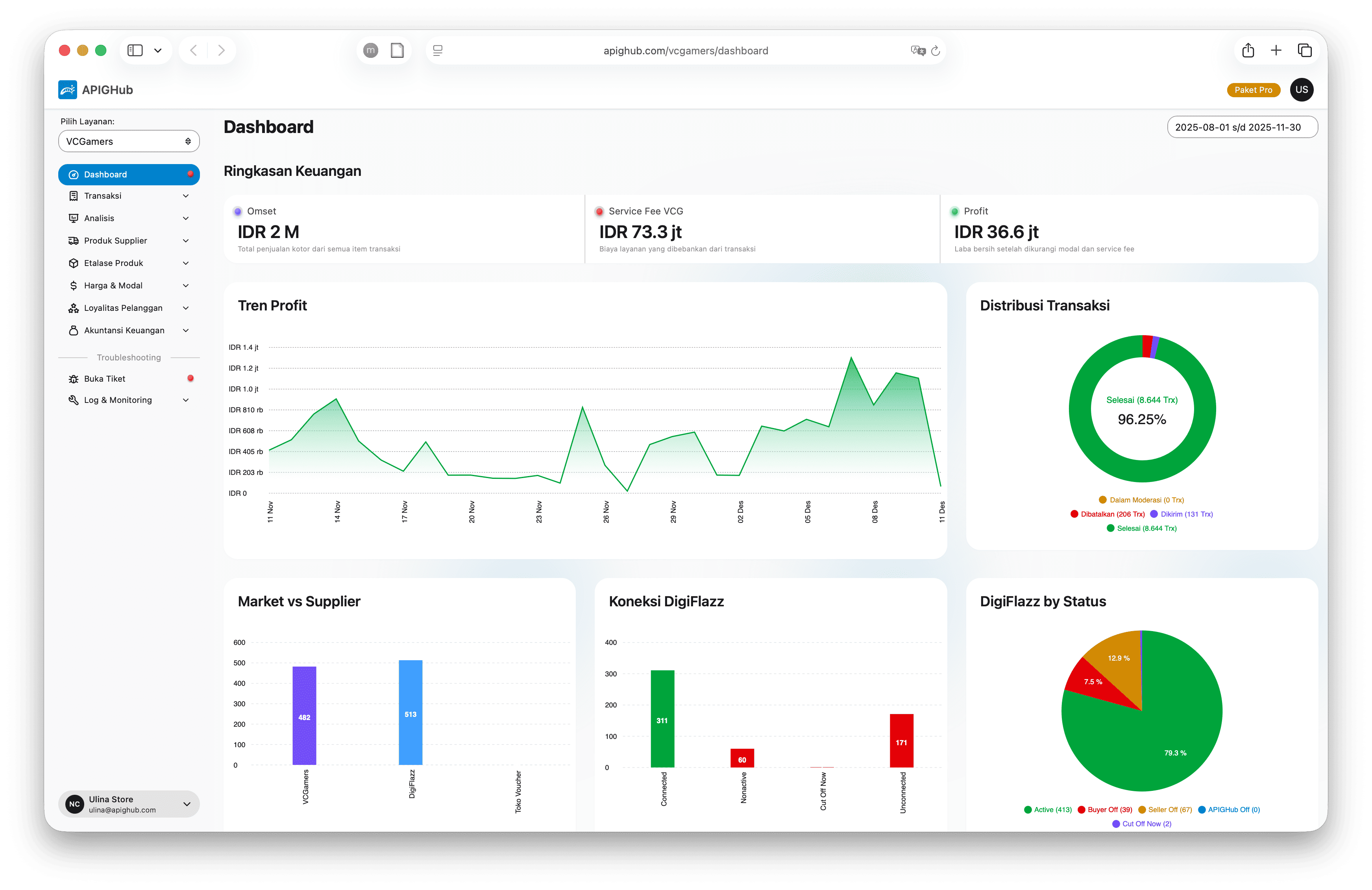Select the Etalase Produk box icon

73,263
